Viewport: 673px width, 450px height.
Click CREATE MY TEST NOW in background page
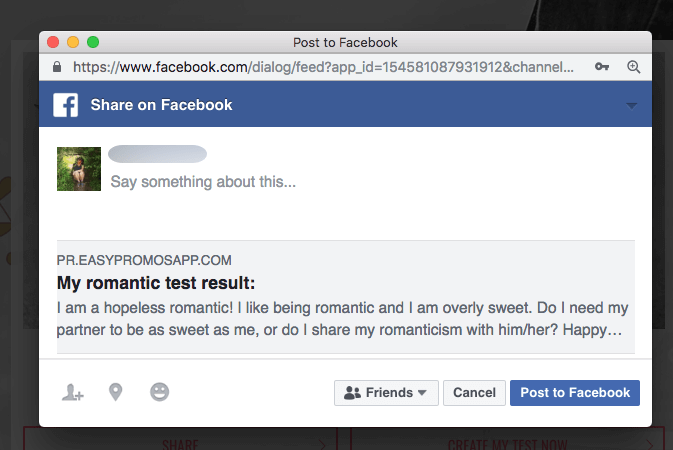coord(508,438)
